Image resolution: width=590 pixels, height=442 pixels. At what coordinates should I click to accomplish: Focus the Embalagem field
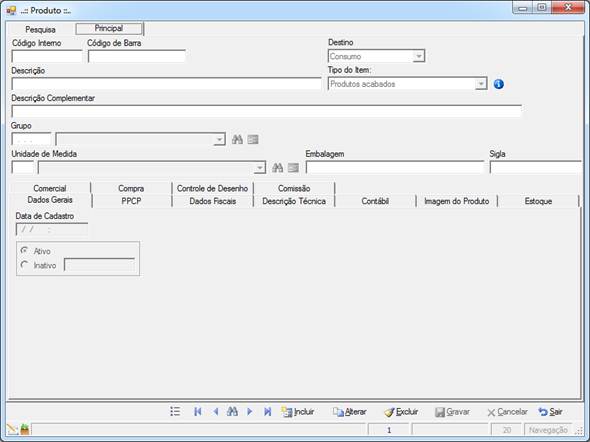point(395,167)
